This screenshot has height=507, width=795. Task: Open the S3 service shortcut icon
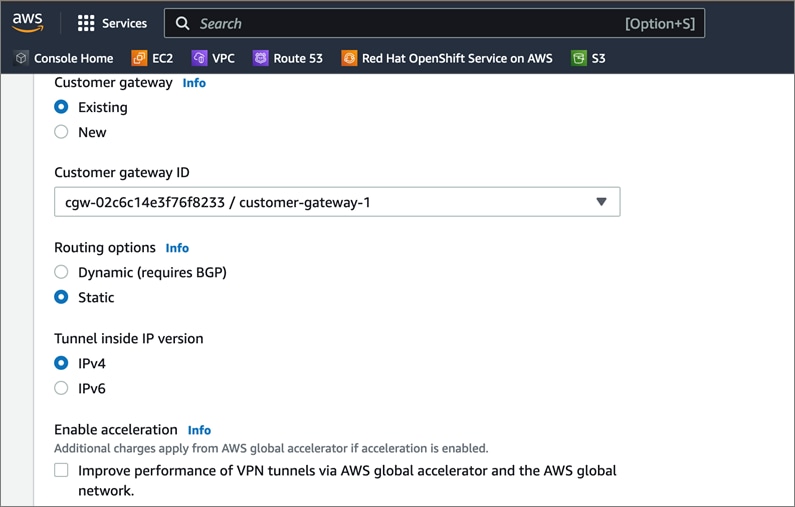[578, 58]
